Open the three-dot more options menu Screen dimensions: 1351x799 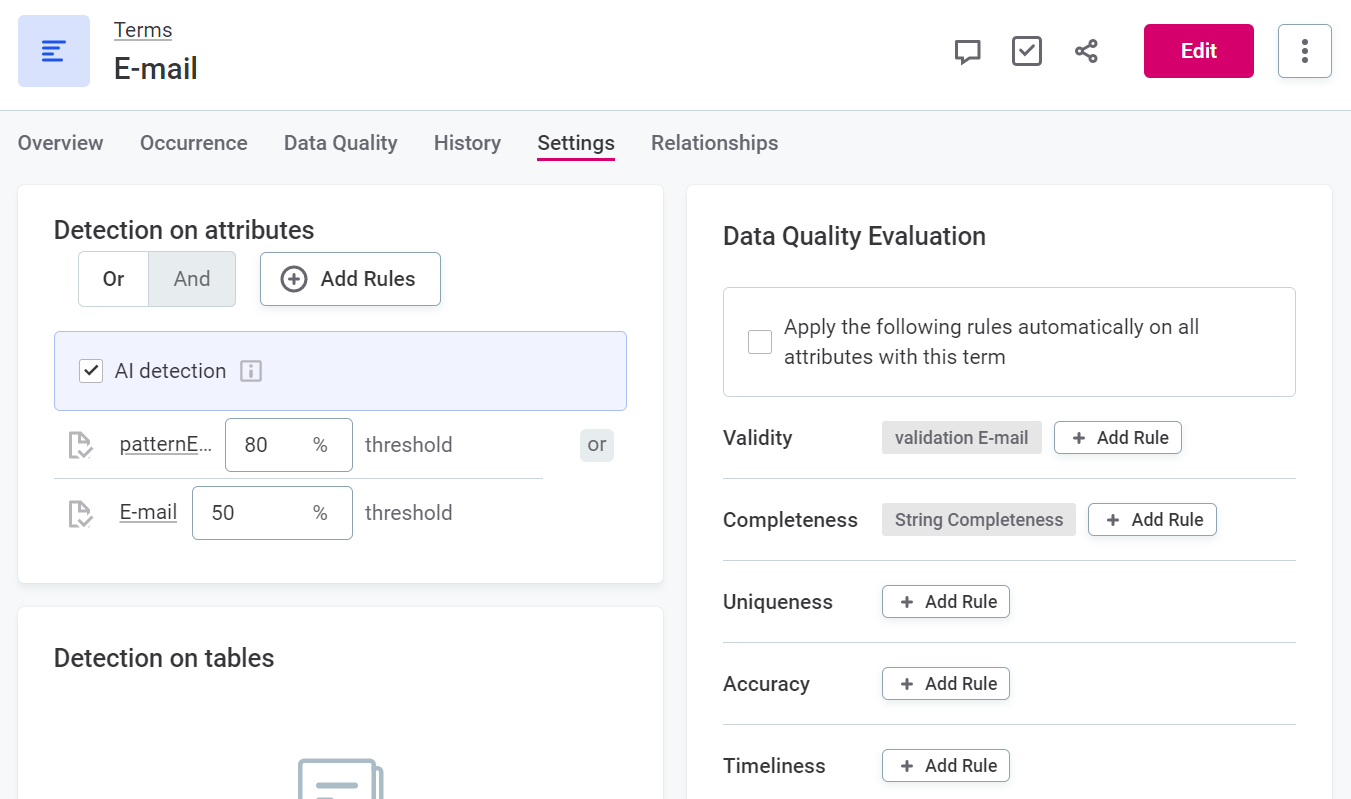[1304, 51]
